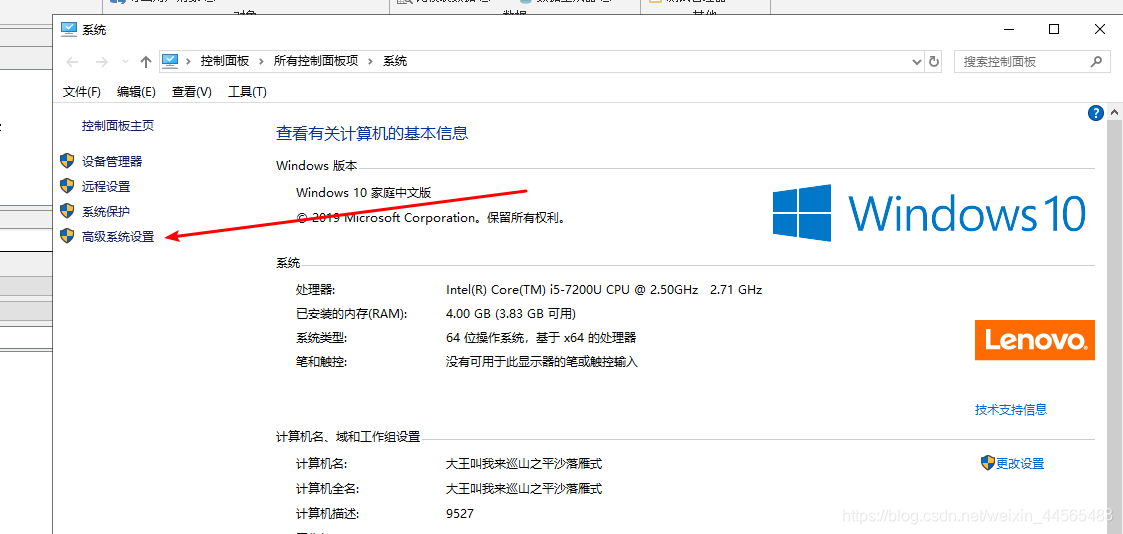Click the 计算机名 value 大王叫我来巡山之平沙落雁式
This screenshot has width=1123, height=534.
[524, 464]
